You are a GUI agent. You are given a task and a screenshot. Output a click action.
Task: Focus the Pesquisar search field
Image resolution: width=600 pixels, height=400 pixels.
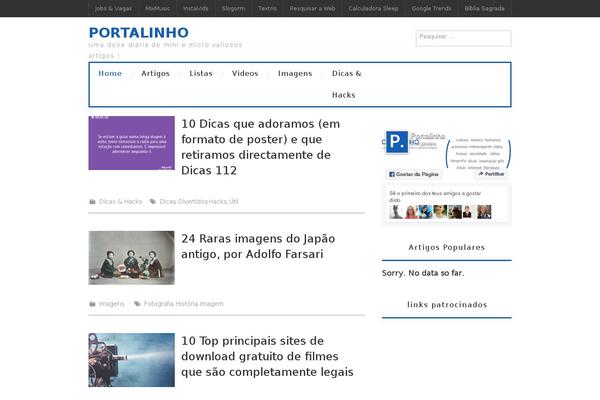463,38
